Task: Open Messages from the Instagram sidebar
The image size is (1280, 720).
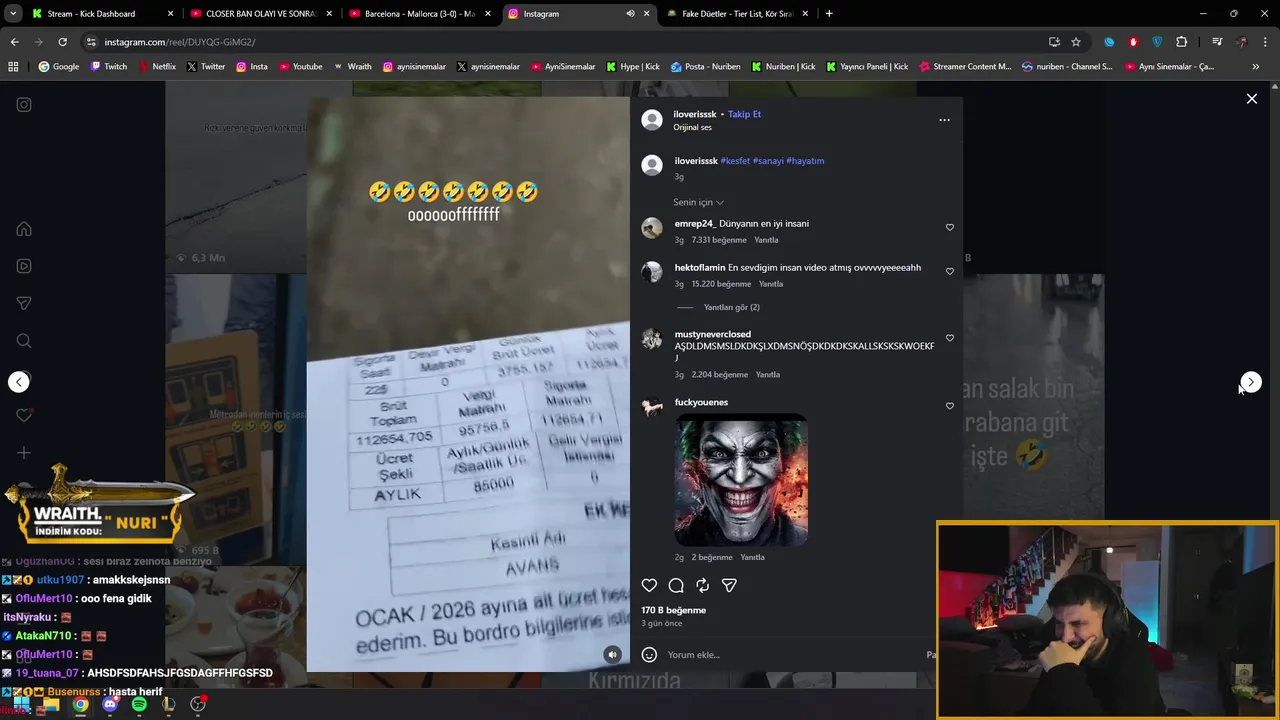Action: (24, 303)
